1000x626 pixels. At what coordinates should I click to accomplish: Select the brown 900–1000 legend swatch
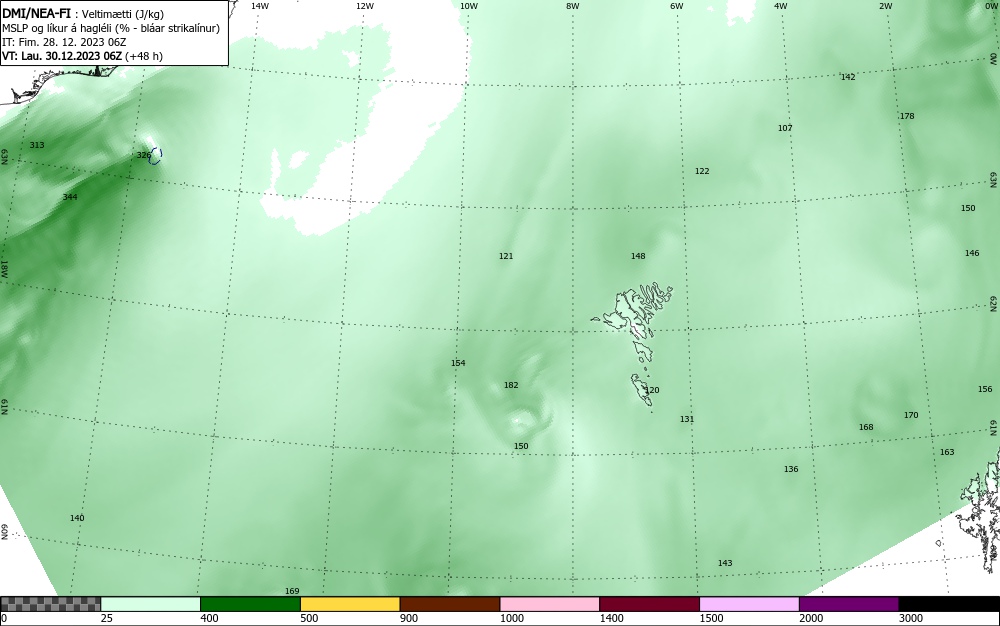[450, 604]
